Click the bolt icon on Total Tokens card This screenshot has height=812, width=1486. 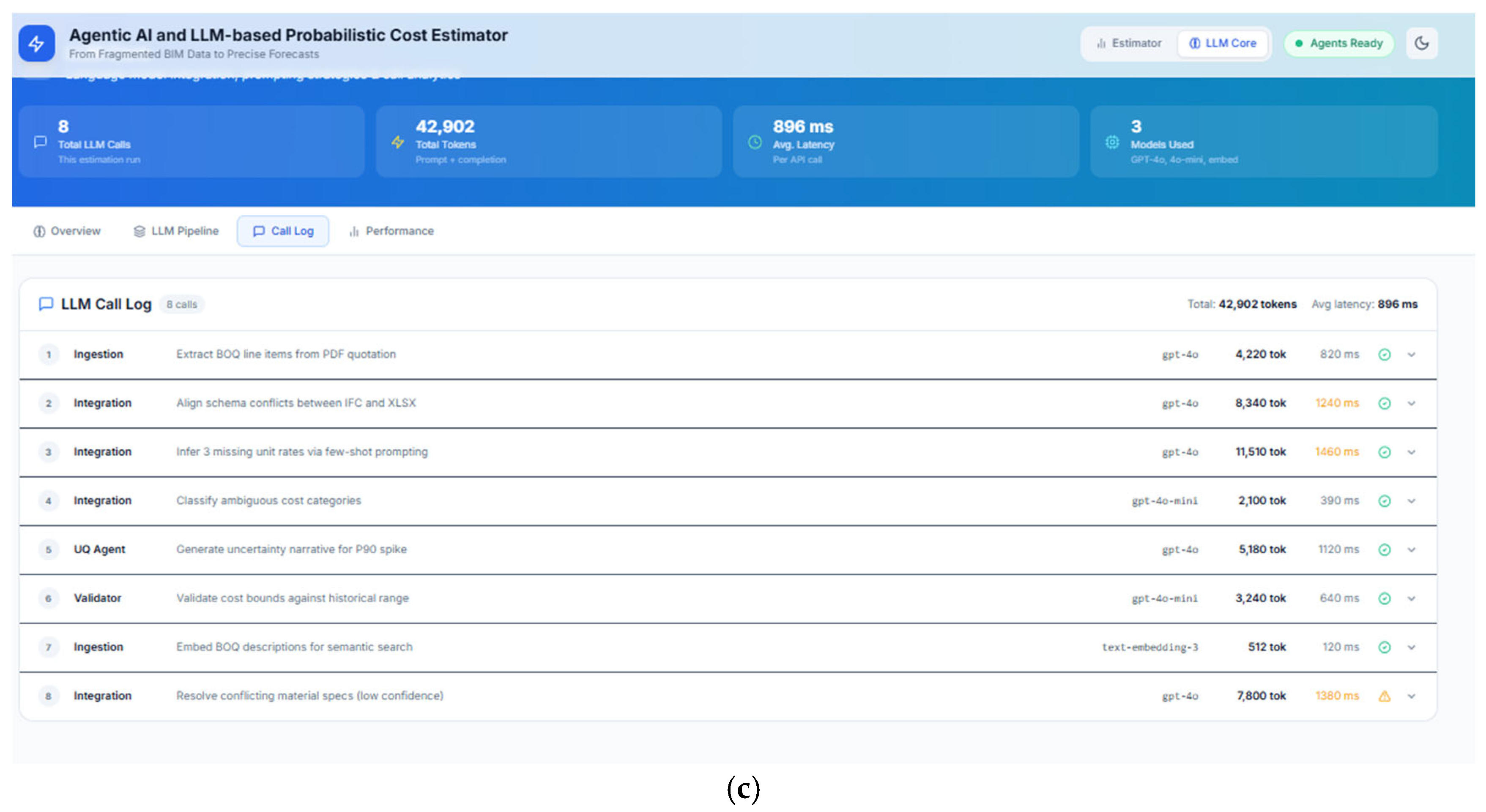[x=397, y=142]
